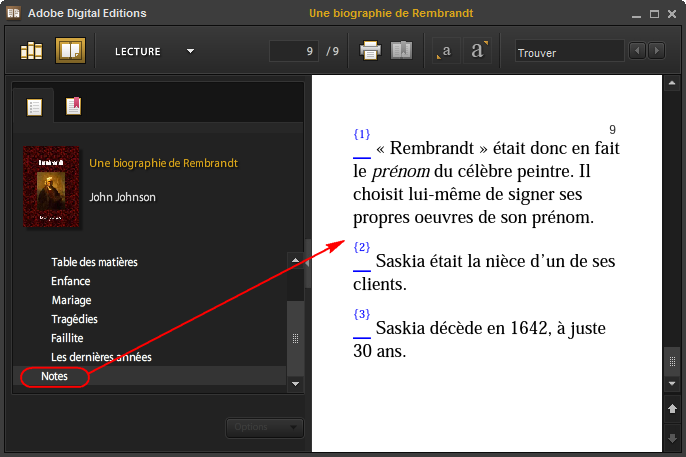The width and height of the screenshot is (686, 457).
Task: Select book title Une biographie de Rembrandt
Action: tap(163, 163)
